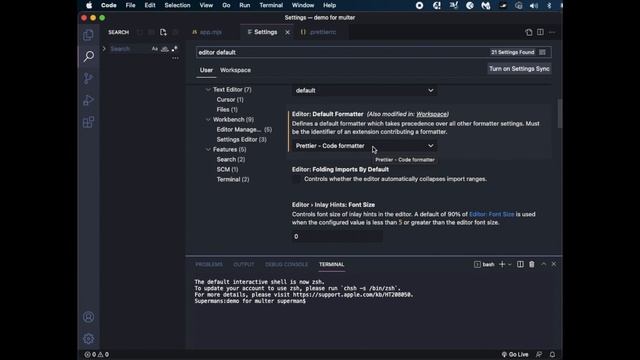Click Go Live in status bar

(x=515, y=354)
